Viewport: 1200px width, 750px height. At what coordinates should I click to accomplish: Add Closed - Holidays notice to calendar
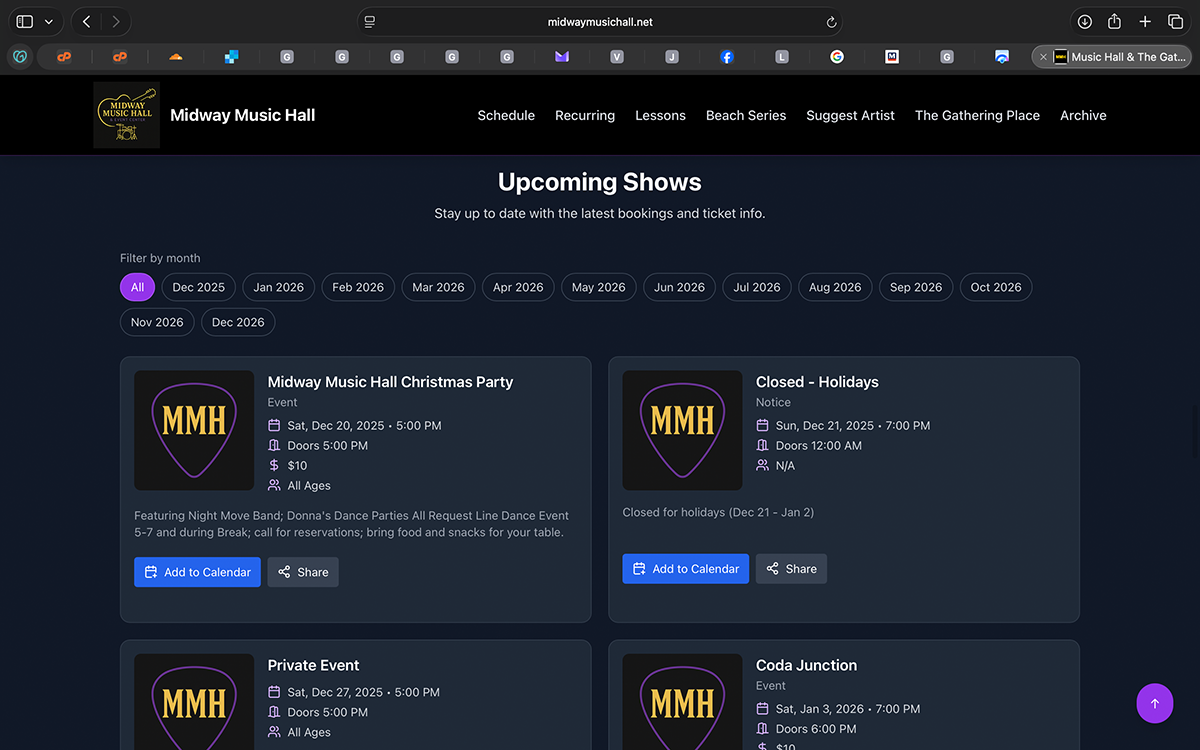pyautogui.click(x=685, y=569)
